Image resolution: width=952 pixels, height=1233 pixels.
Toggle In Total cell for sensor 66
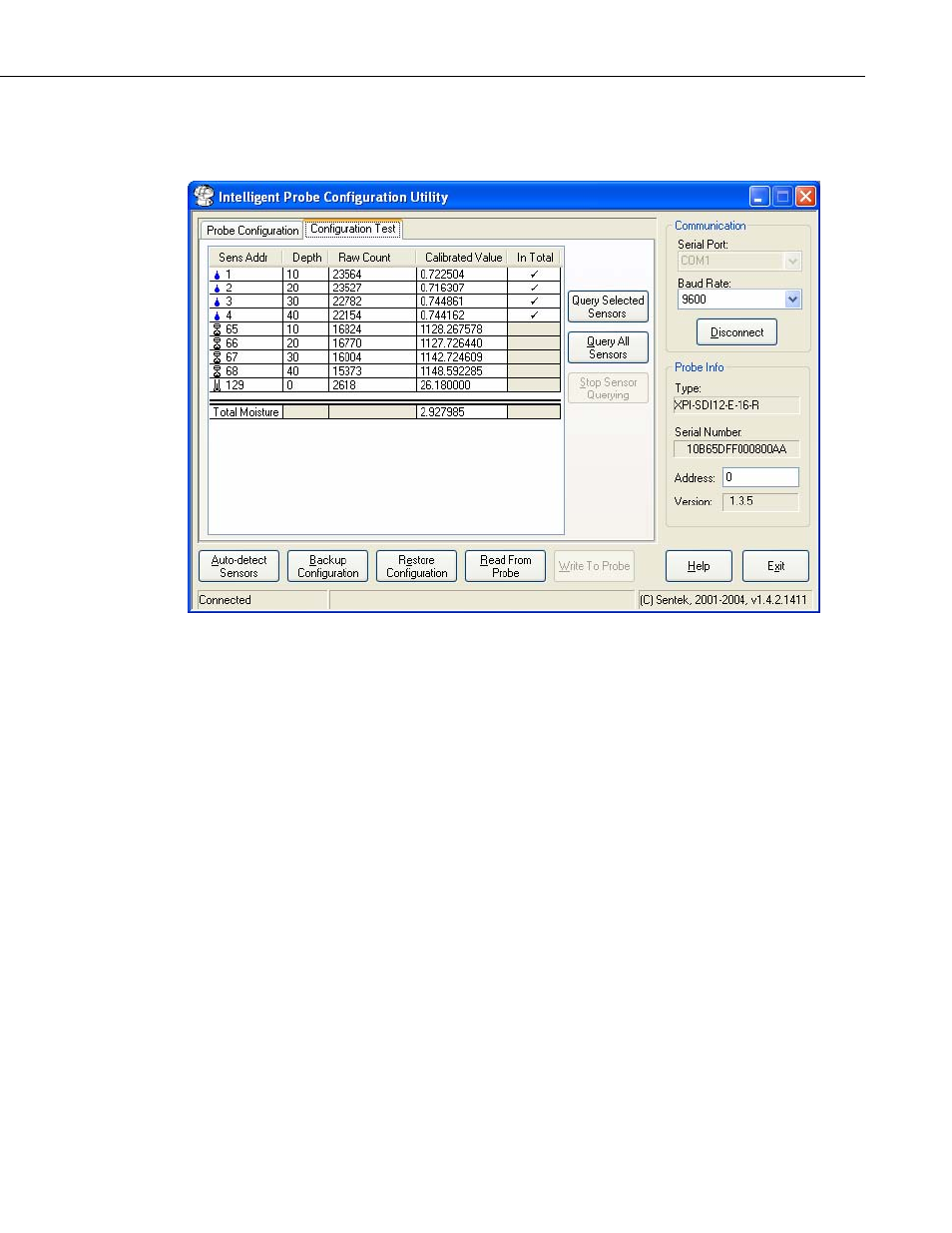tap(534, 343)
